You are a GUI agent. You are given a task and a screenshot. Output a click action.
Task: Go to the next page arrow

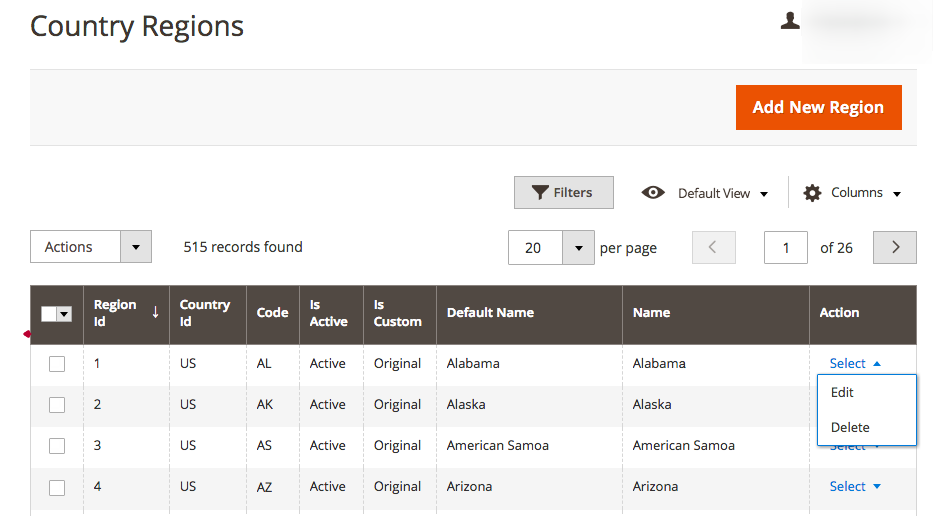coord(895,247)
